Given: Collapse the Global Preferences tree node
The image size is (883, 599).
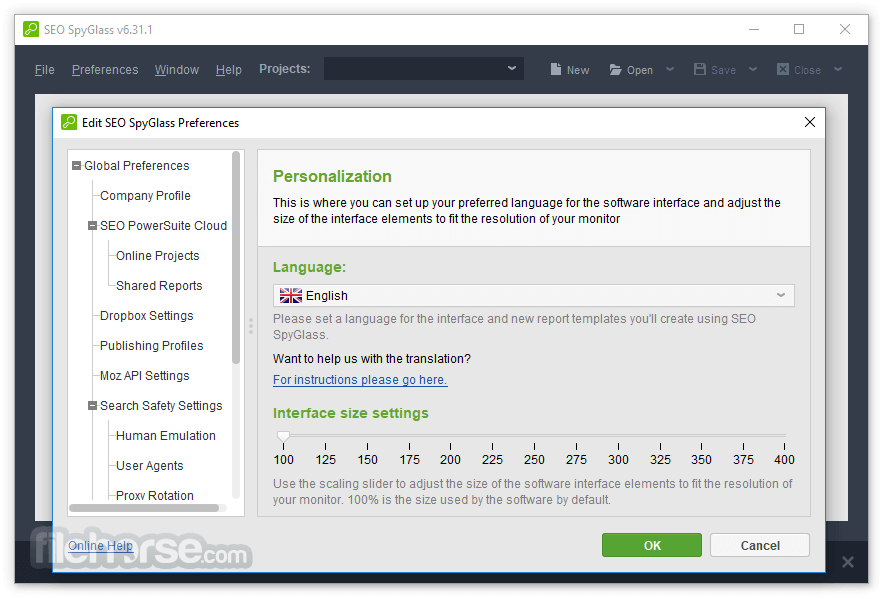Looking at the screenshot, I should tap(77, 166).
